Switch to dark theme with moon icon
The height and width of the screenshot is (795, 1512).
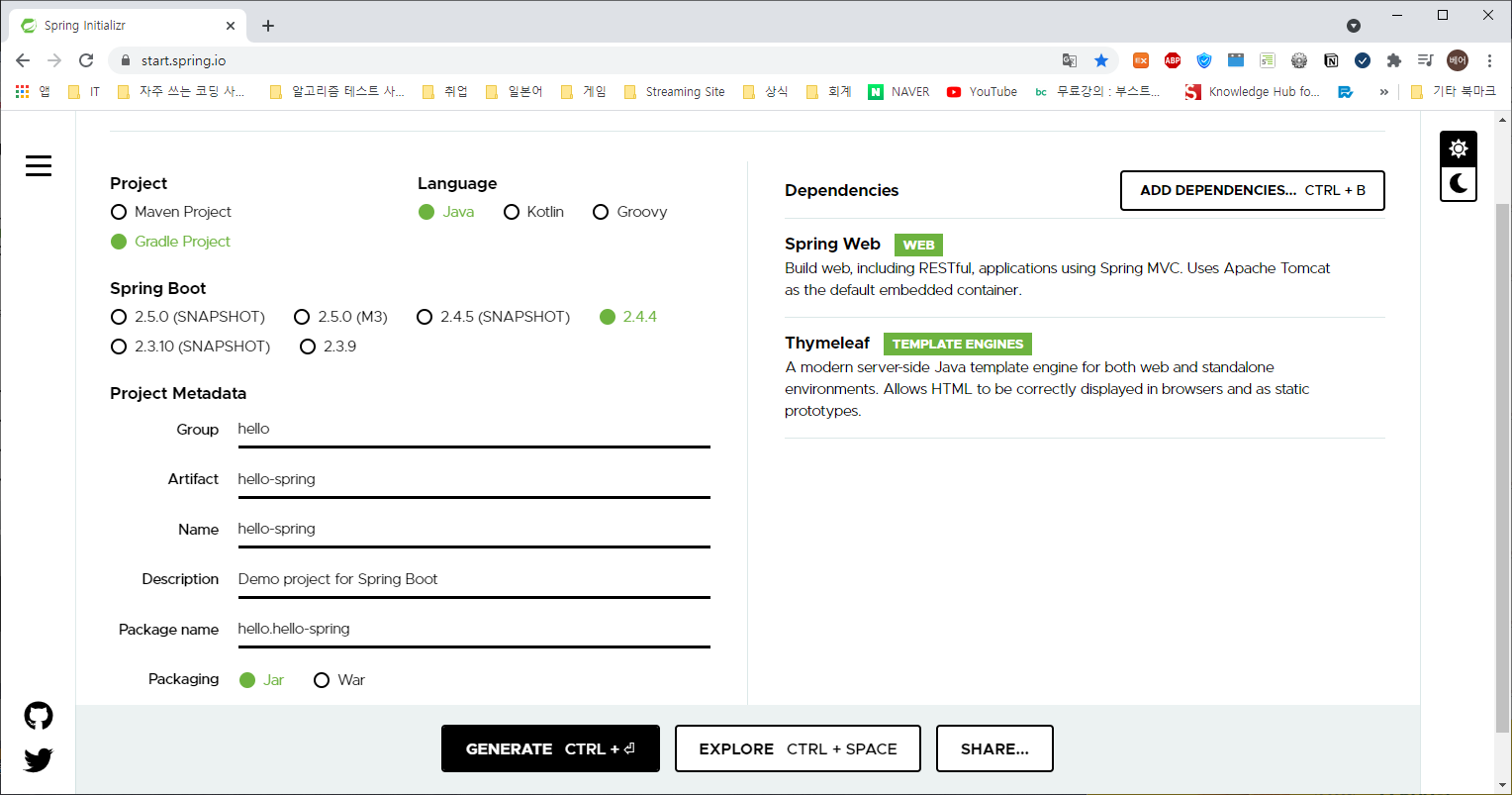click(1459, 183)
